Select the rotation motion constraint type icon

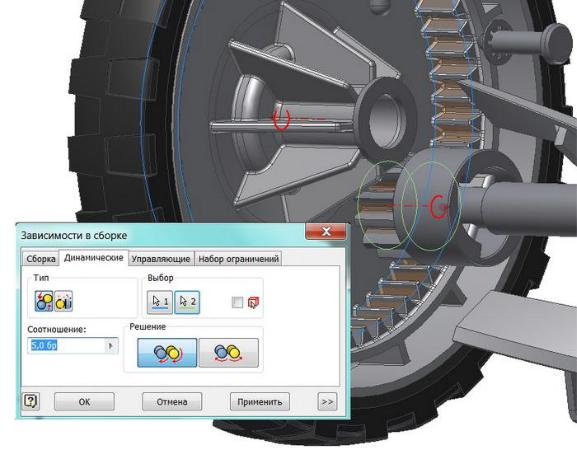[x=44, y=301]
